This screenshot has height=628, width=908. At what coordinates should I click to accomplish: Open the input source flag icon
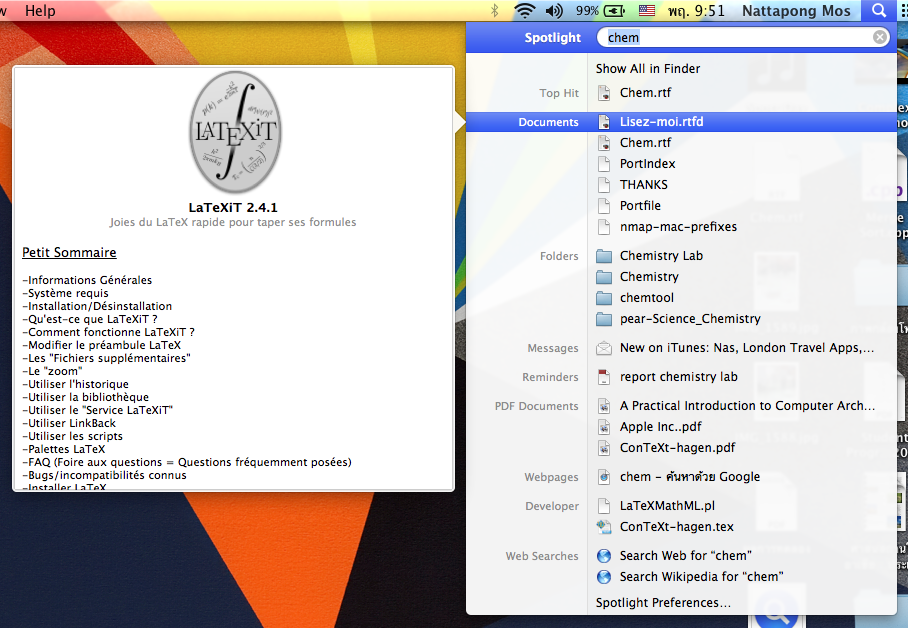click(x=647, y=11)
